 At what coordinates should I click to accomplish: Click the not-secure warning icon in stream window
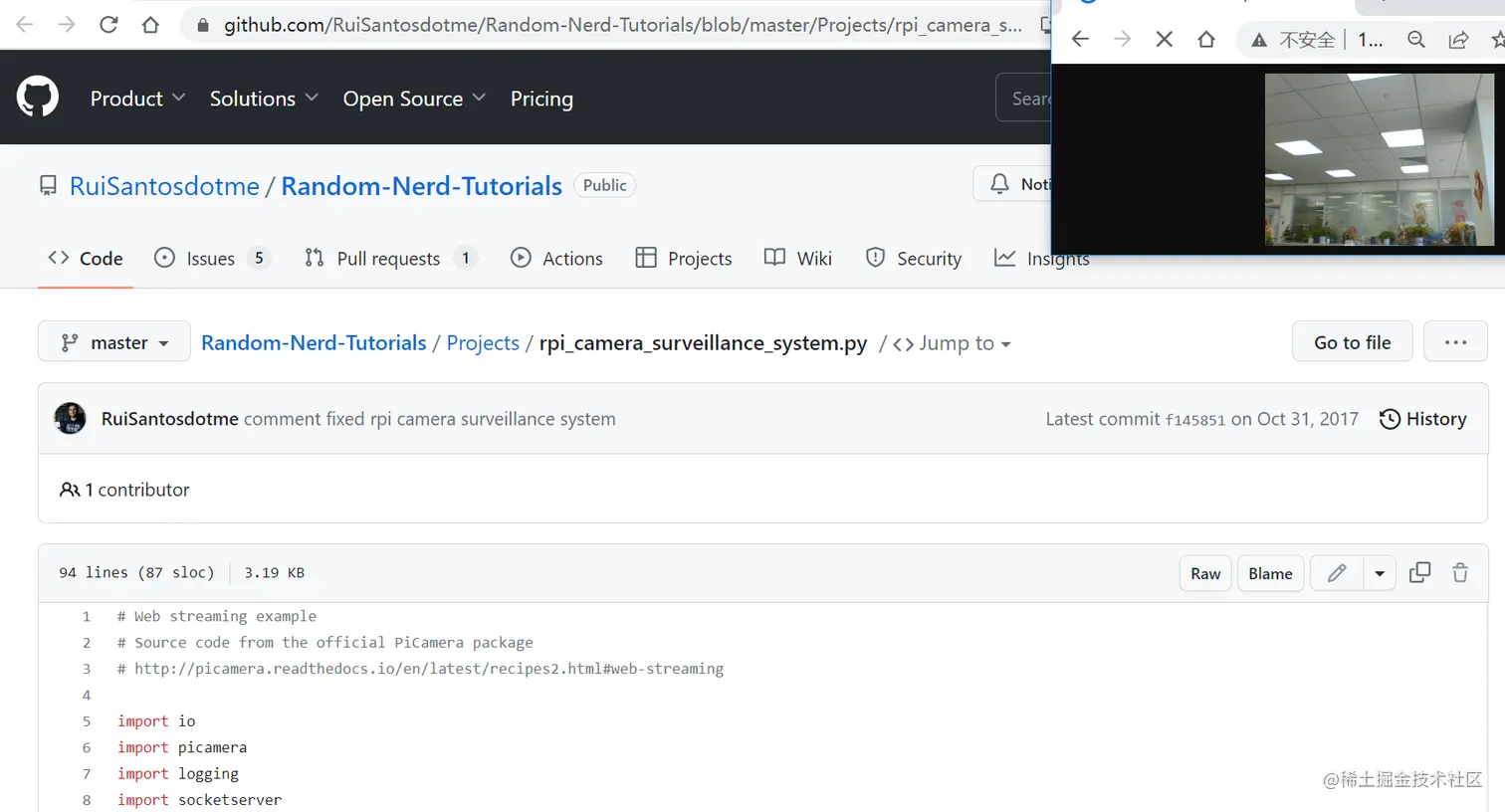pyautogui.click(x=1259, y=40)
